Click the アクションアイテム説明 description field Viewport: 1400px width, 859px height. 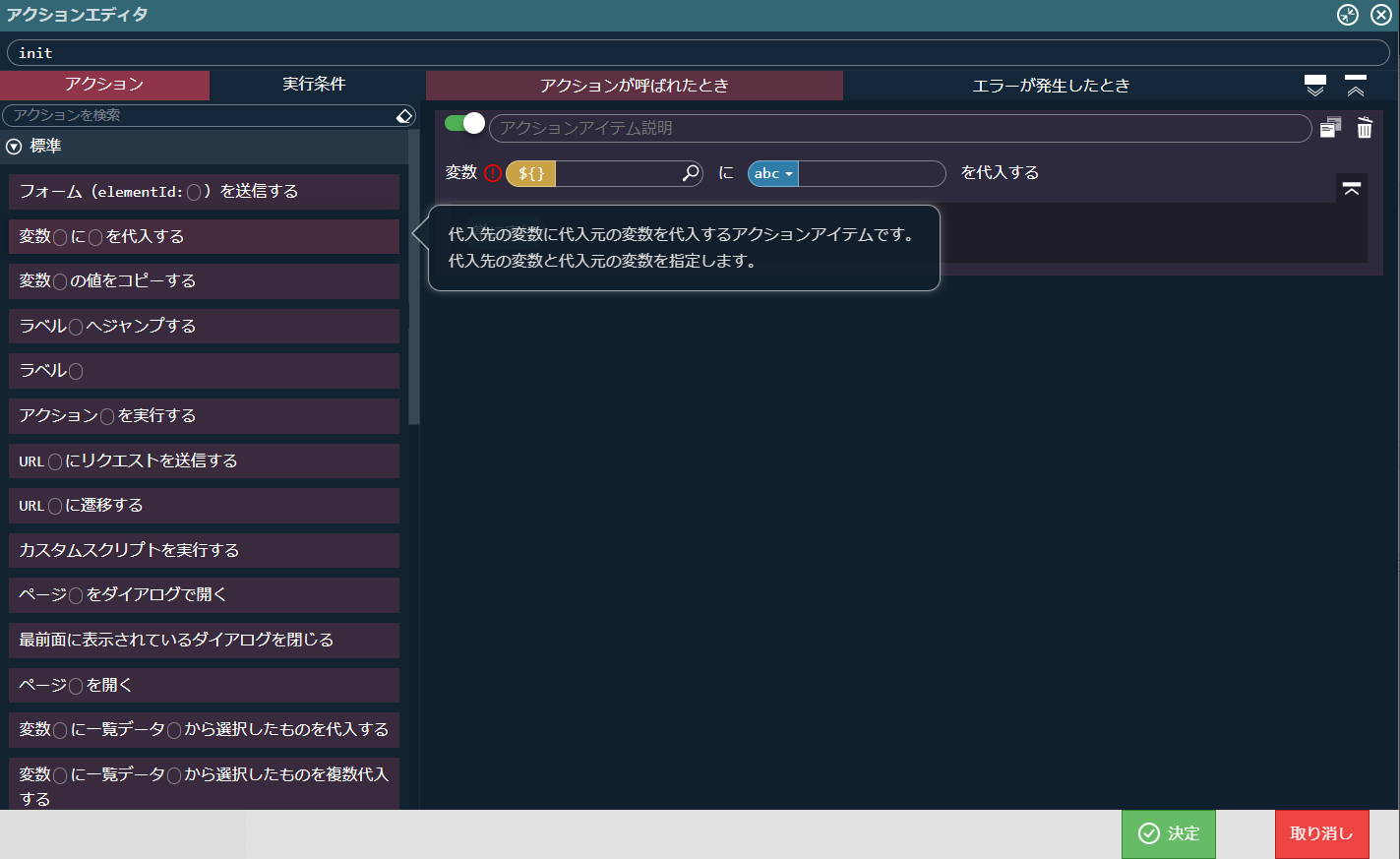[x=900, y=128]
